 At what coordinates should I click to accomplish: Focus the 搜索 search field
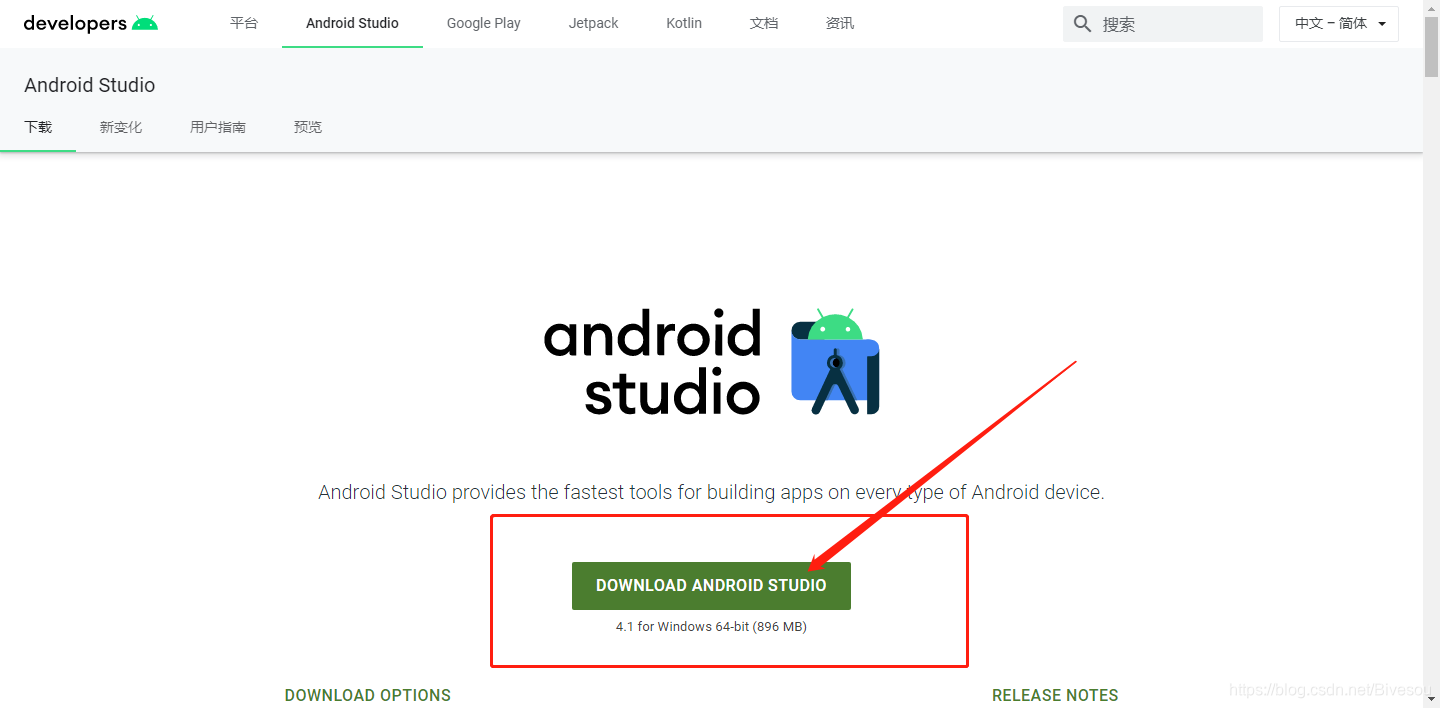(x=1163, y=24)
